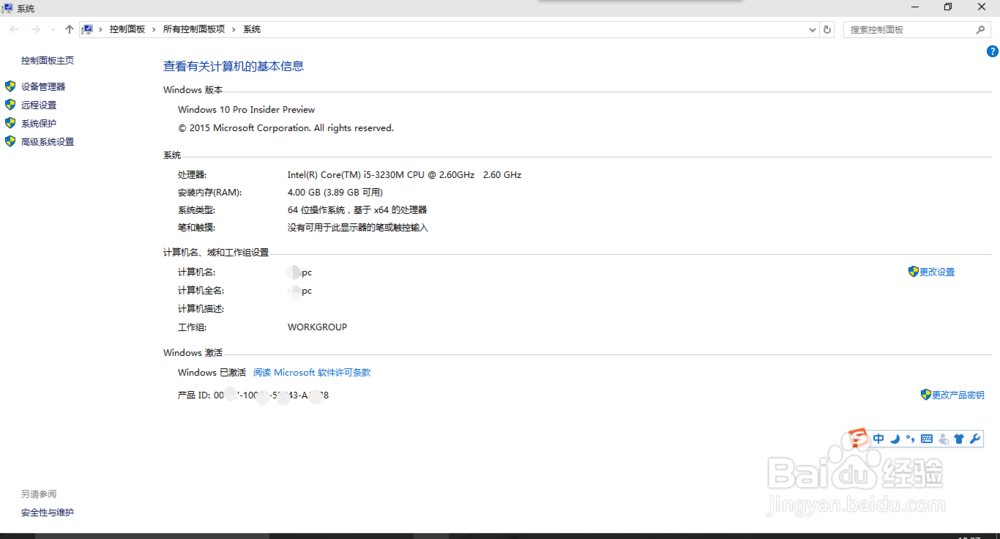Click Change settings (更改设置) link
The height and width of the screenshot is (539, 1000).
coord(937,272)
